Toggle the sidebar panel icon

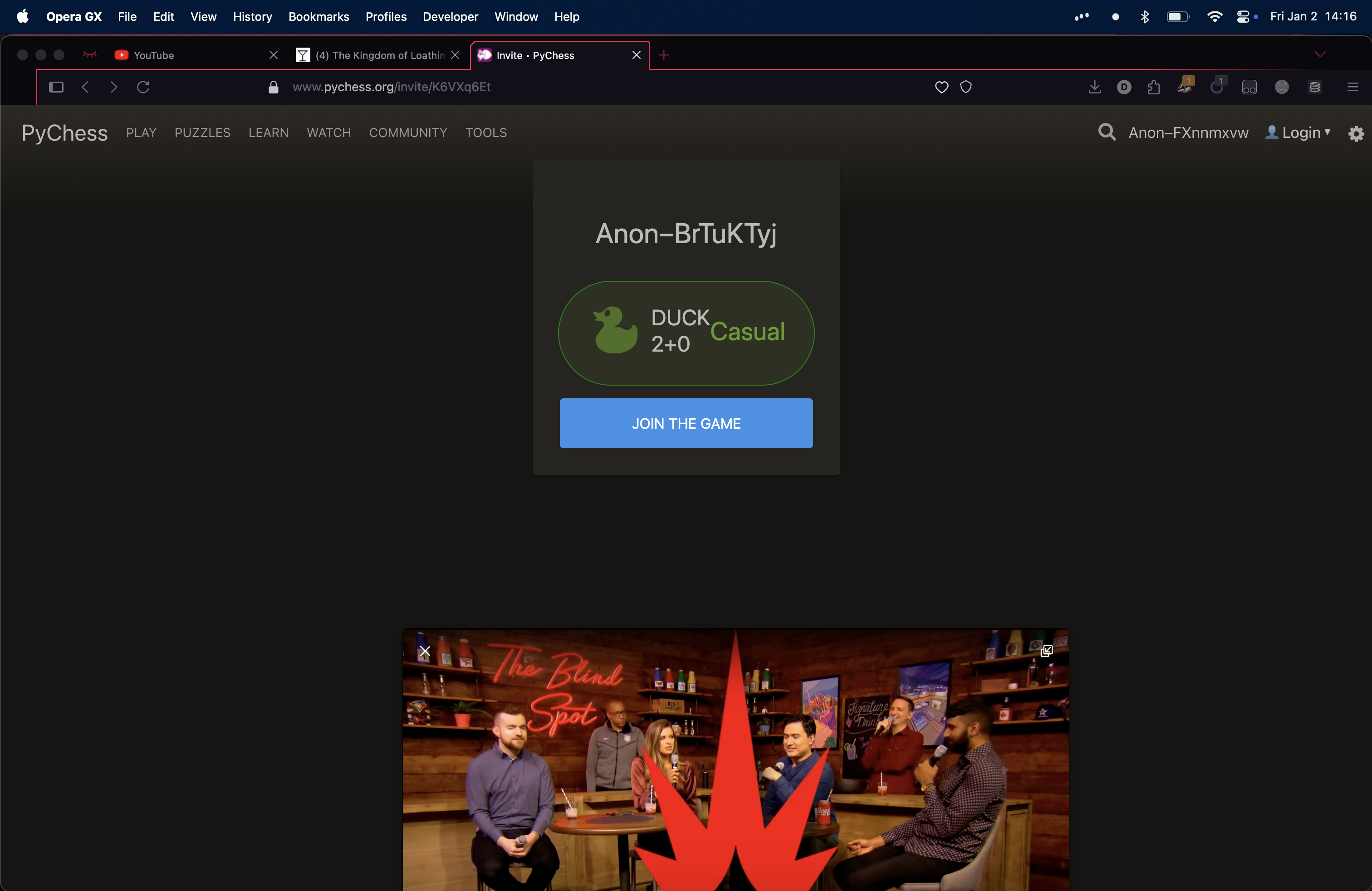point(56,87)
